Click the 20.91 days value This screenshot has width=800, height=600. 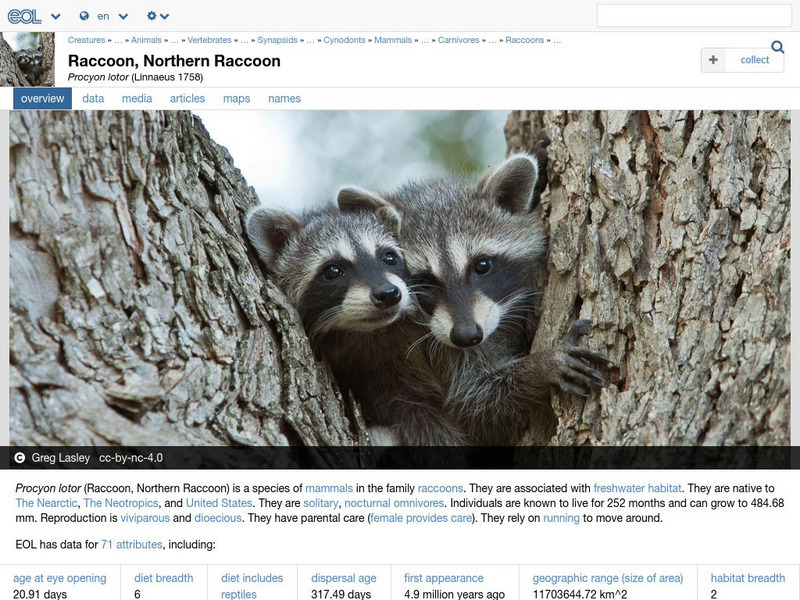click(x=40, y=594)
